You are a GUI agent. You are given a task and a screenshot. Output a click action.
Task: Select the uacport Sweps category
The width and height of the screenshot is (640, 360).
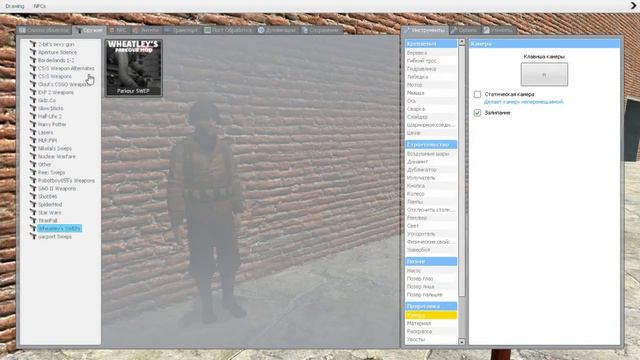point(55,237)
